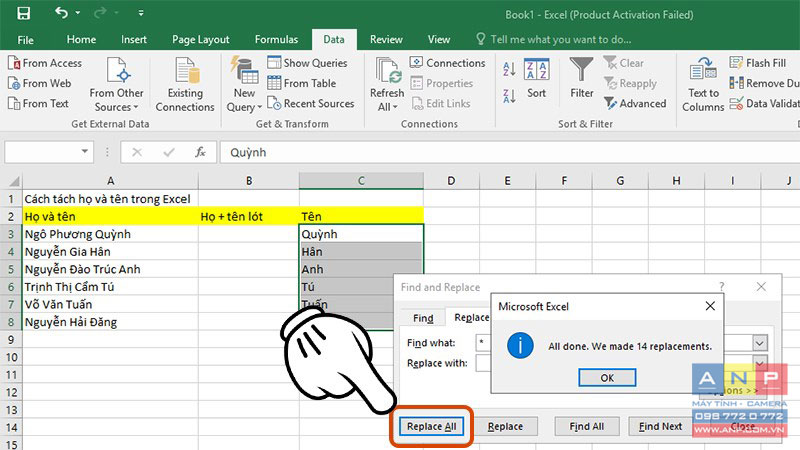Image resolution: width=800 pixels, height=450 pixels.
Task: Switch to the Home ribbon tab
Action: click(x=81, y=39)
